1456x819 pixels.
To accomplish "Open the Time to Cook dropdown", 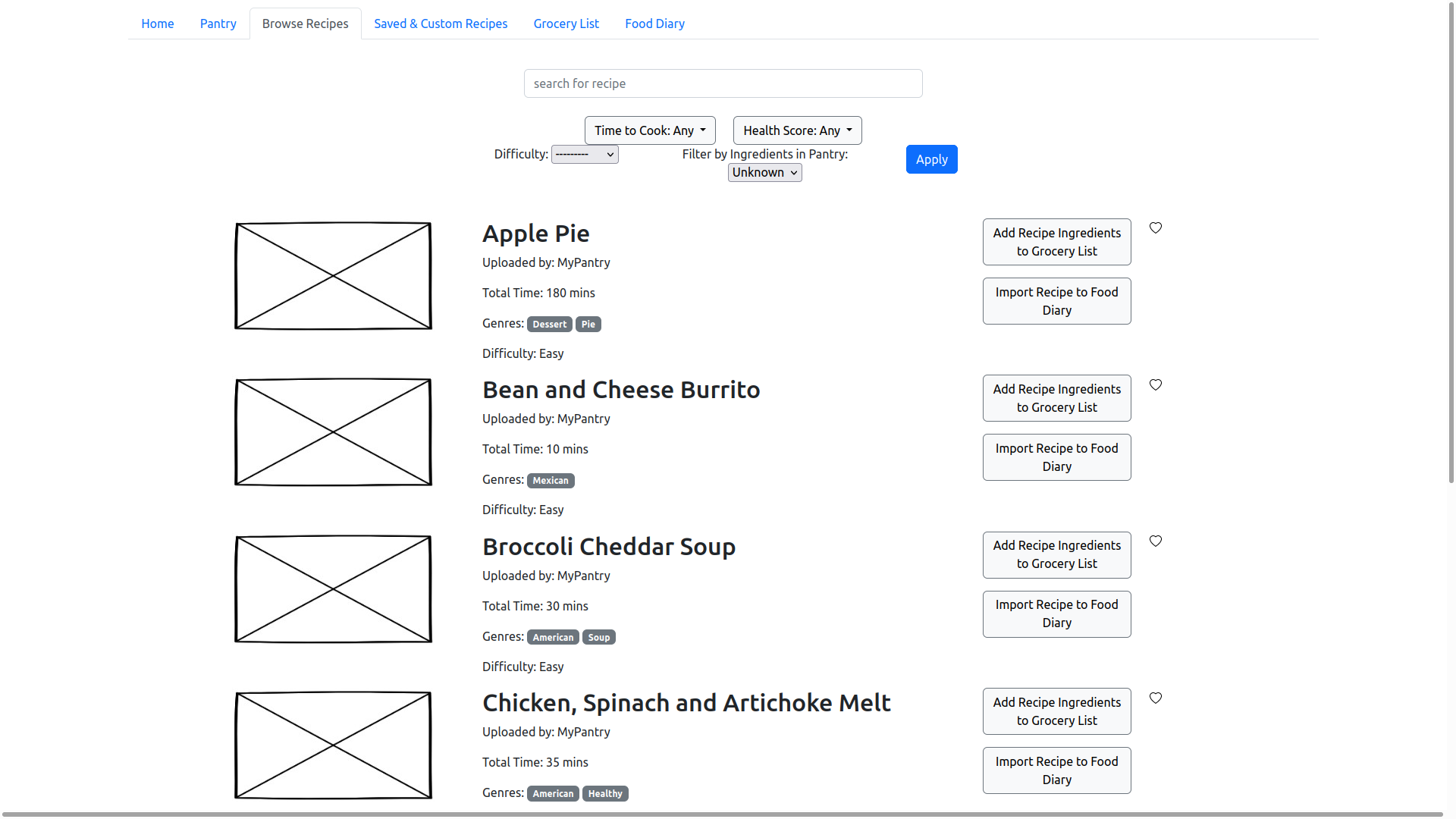I will 650,130.
